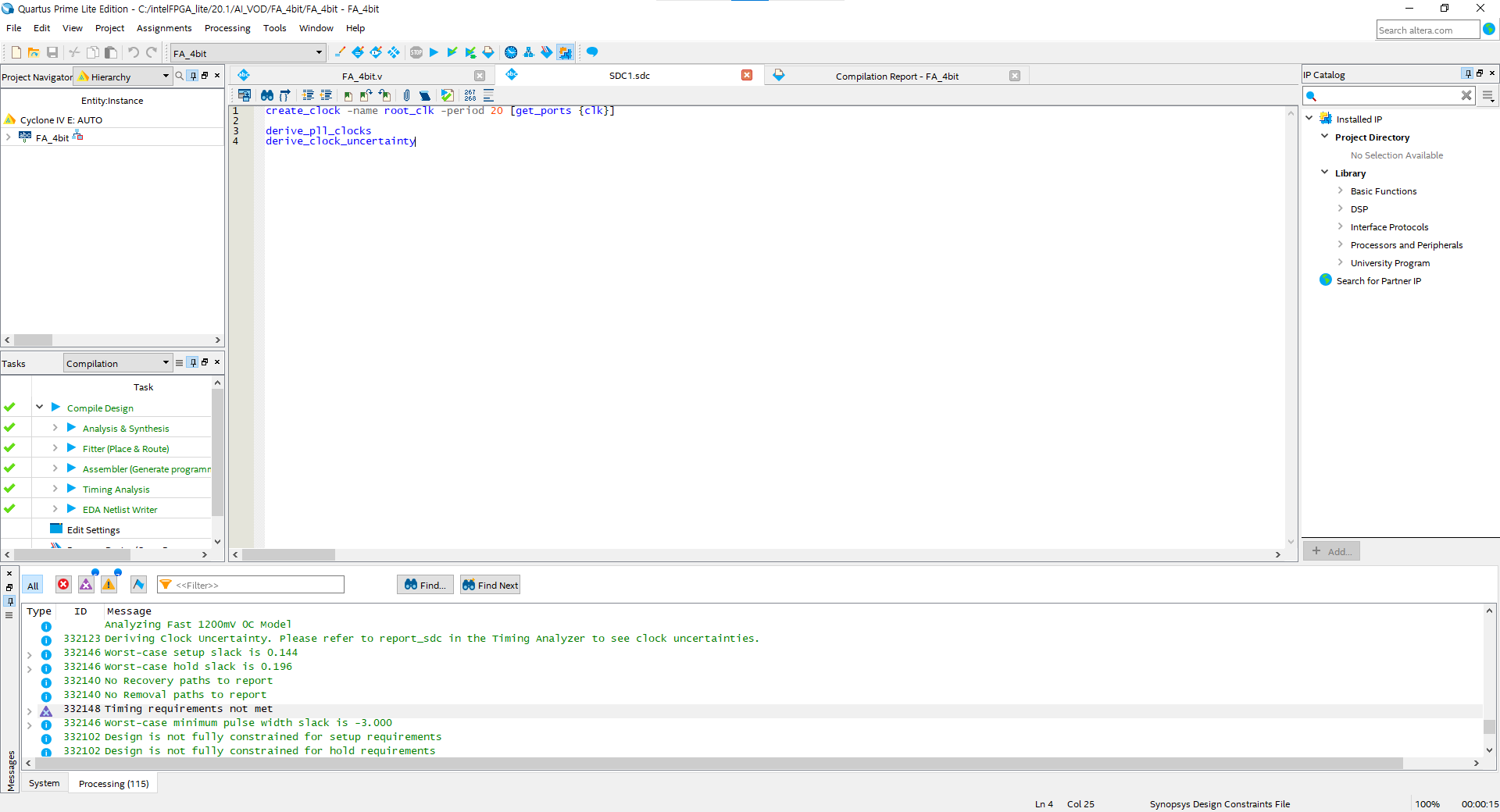The width and height of the screenshot is (1500, 812).
Task: Click the search magnifier in Project Navigator
Action: click(180, 76)
